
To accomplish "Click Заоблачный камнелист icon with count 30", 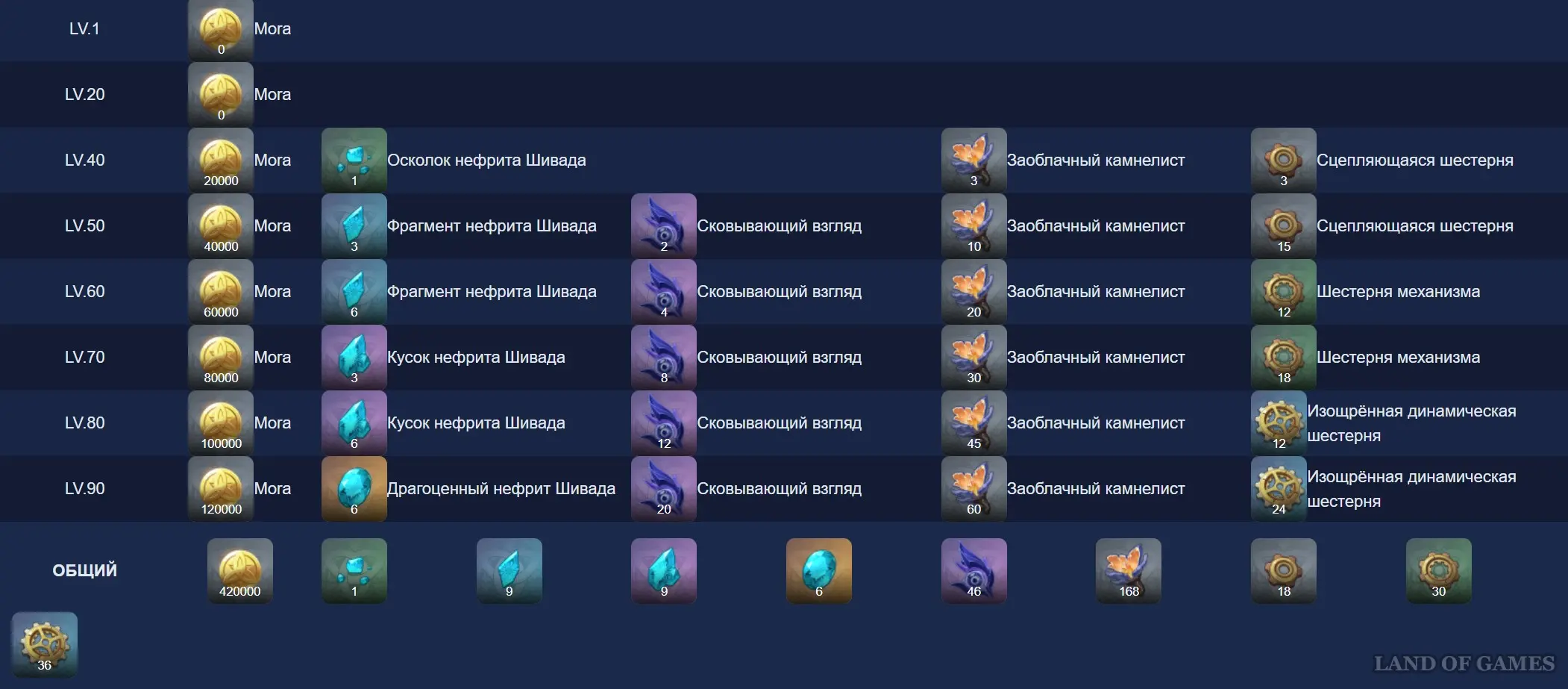I will (974, 357).
